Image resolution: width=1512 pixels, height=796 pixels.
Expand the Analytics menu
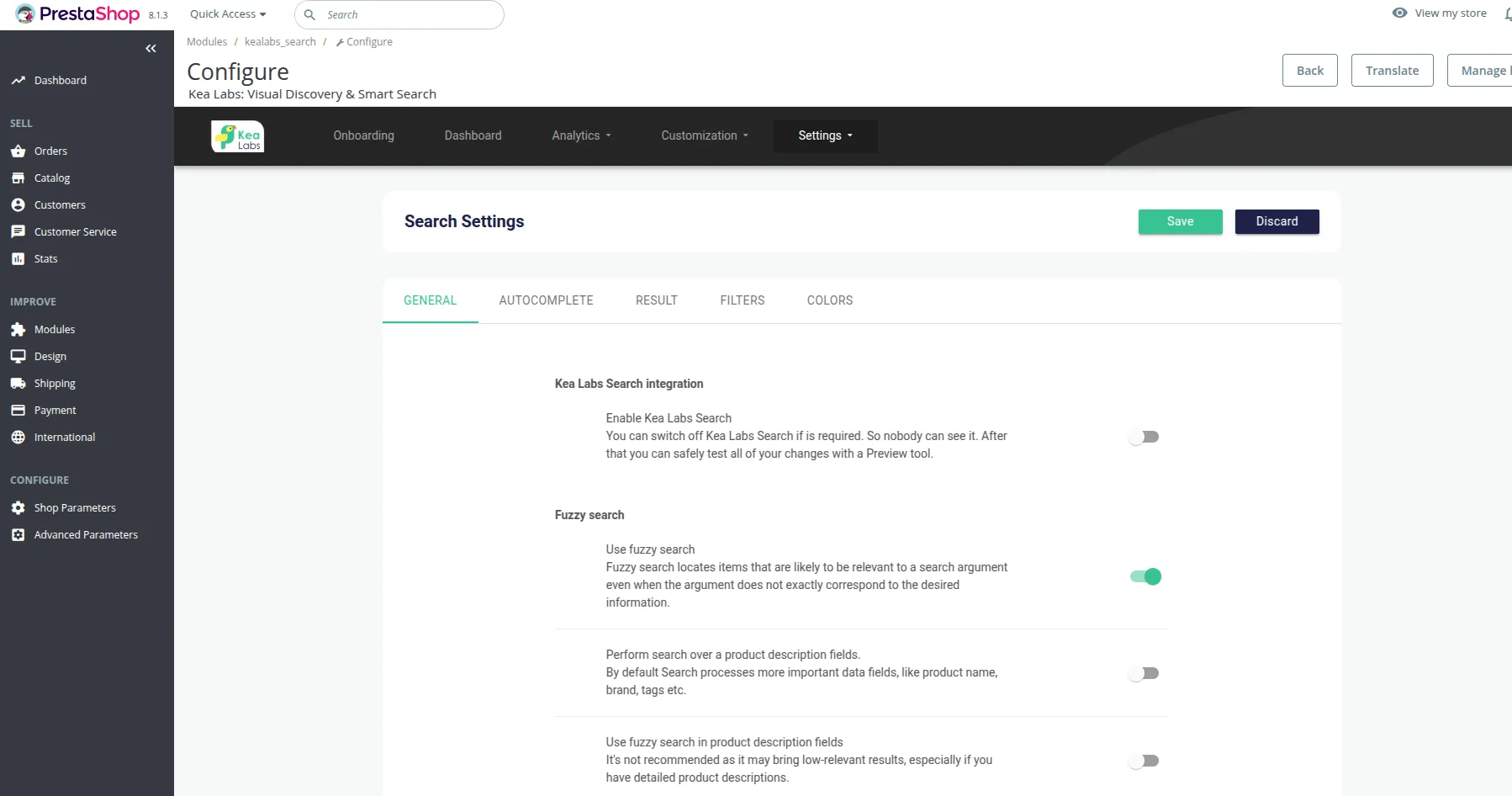(x=581, y=135)
